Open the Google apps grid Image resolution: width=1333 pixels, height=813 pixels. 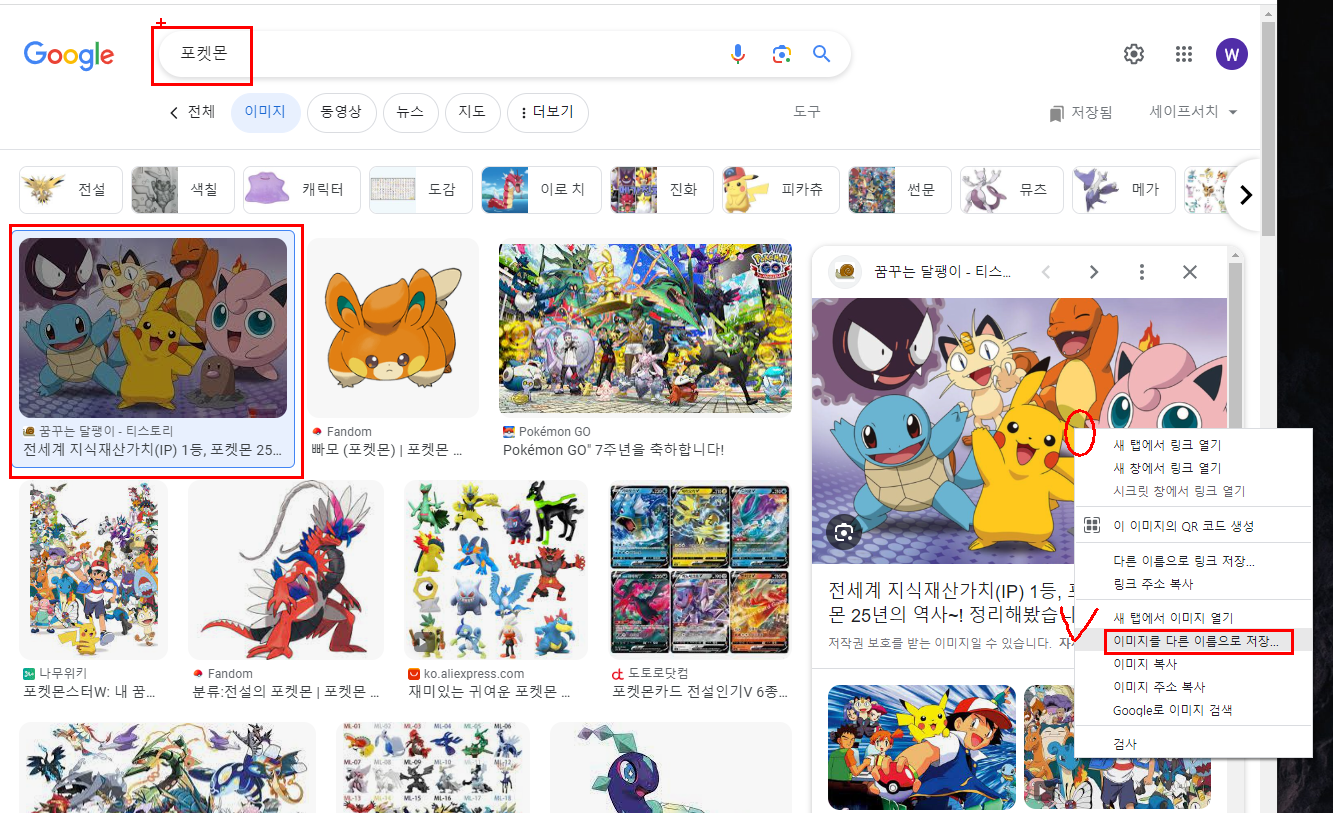(x=1184, y=54)
